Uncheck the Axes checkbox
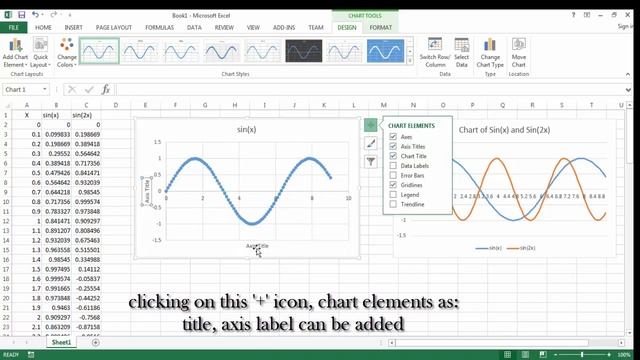 [x=393, y=137]
